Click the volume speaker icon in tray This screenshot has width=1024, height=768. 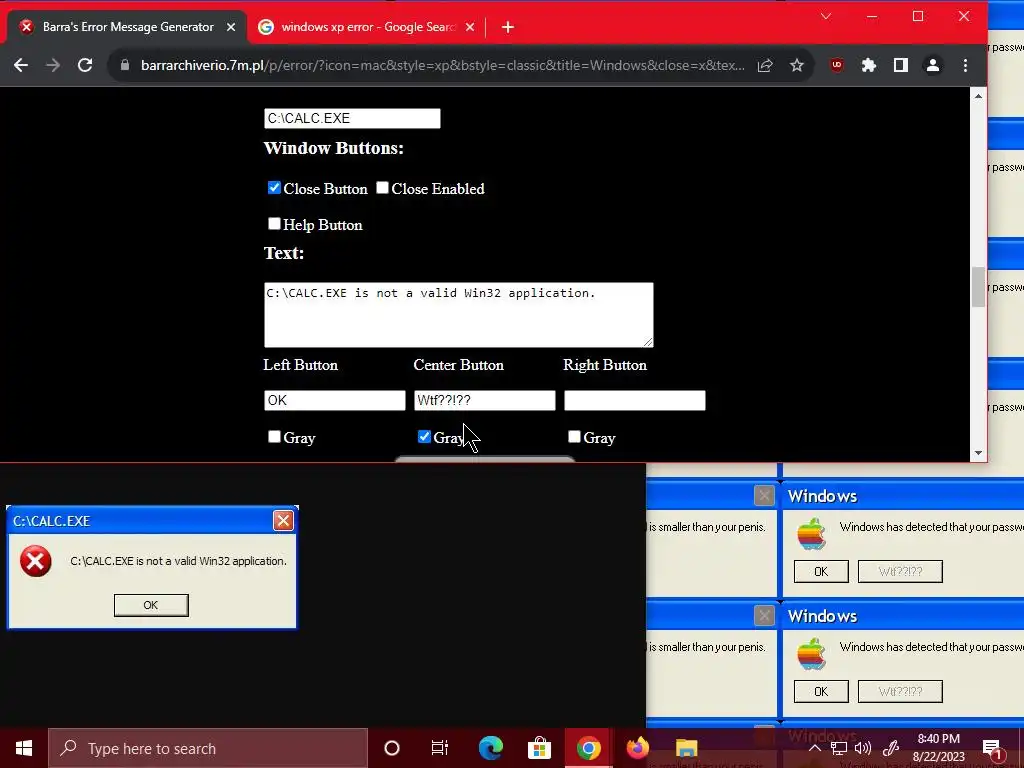[863, 748]
